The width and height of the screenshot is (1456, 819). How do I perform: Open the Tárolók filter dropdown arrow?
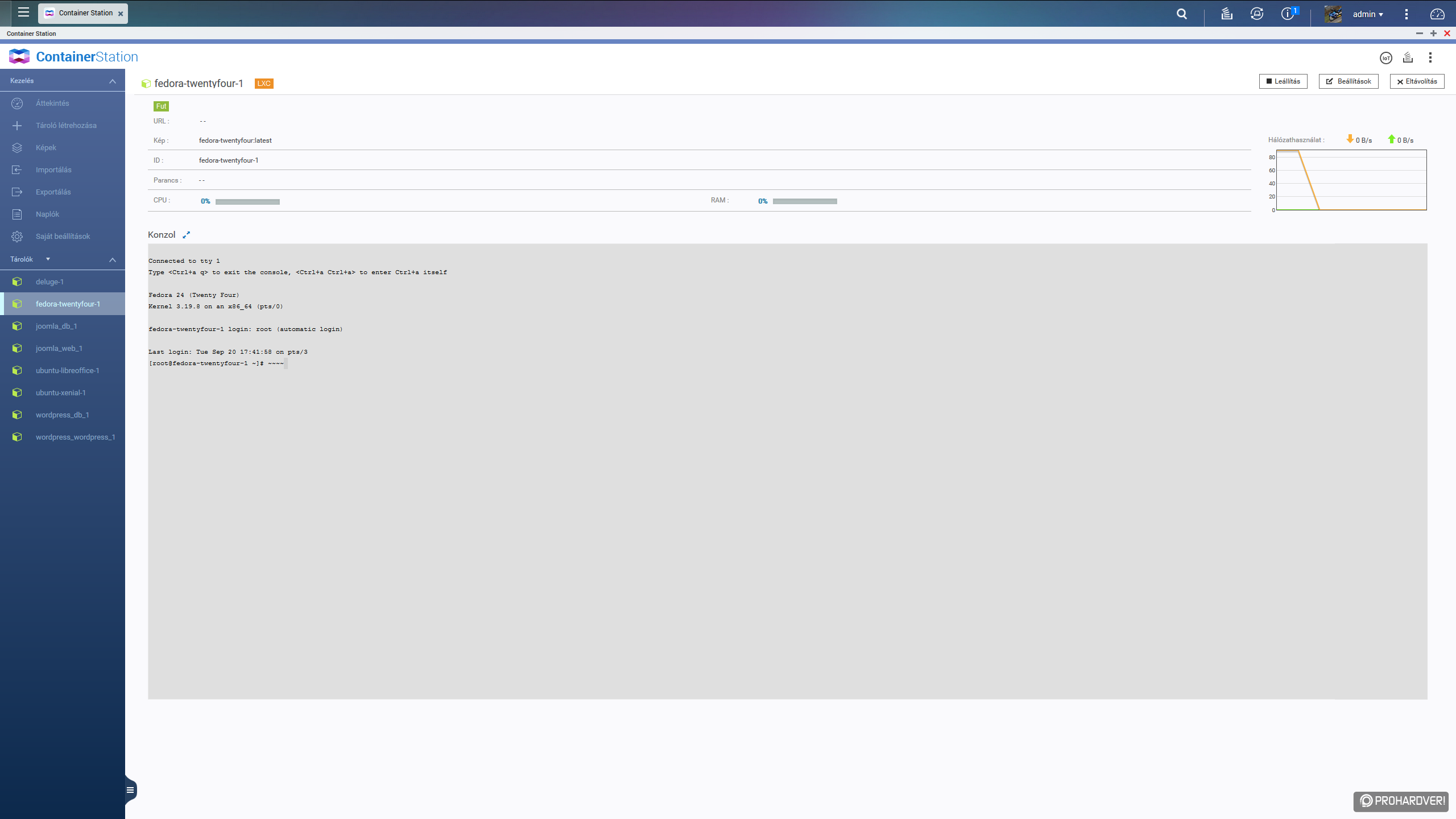[x=48, y=259]
